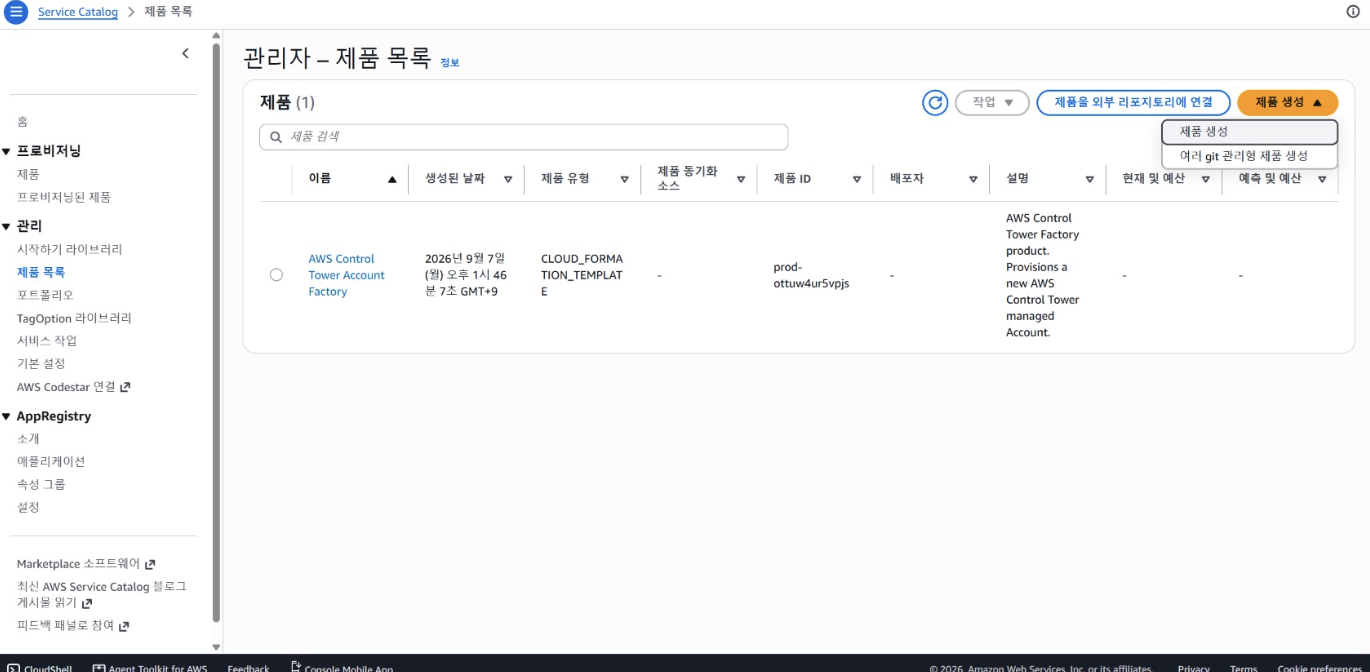Open Cookie preferences in the footer
The image size is (1370, 672).
pos(1319,668)
